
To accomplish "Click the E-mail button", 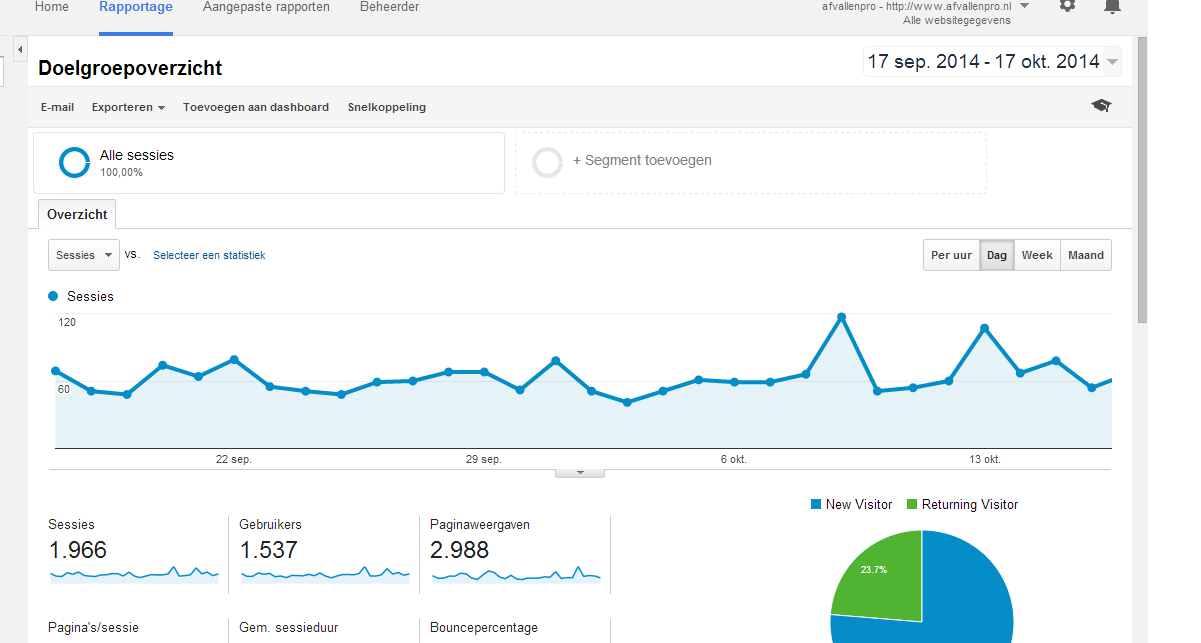I will (57, 107).
